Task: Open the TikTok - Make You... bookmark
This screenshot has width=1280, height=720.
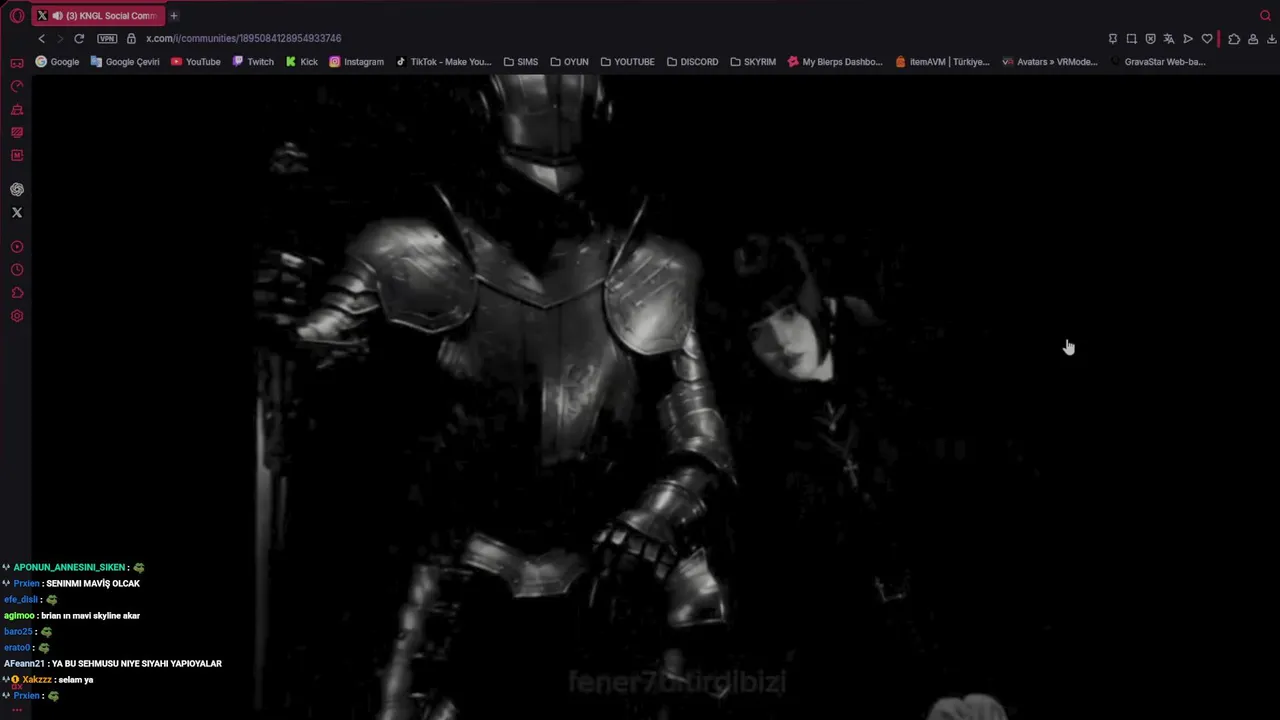Action: pyautogui.click(x=444, y=62)
